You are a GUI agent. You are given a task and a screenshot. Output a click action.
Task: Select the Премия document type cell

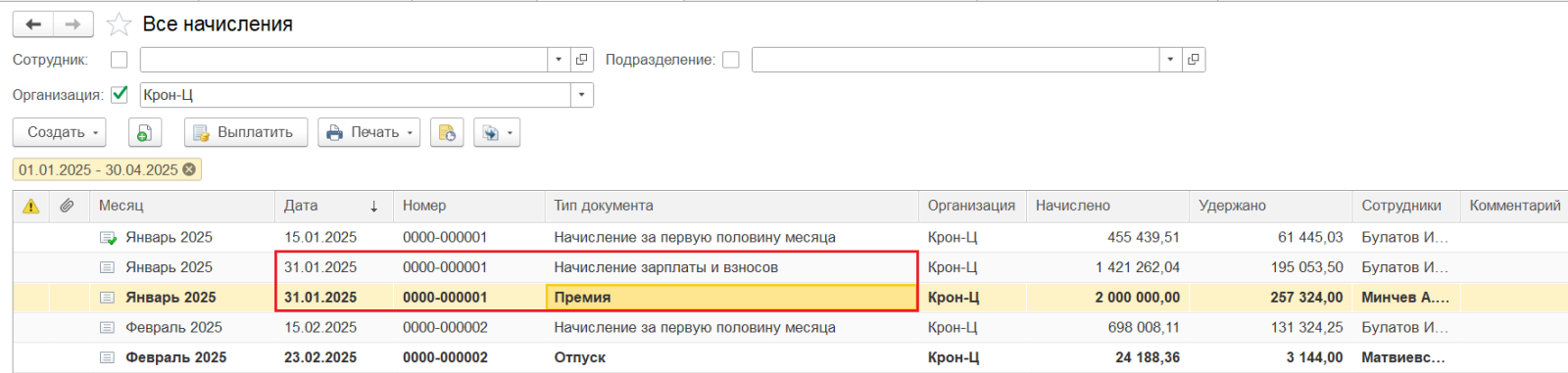pyautogui.click(x=731, y=298)
